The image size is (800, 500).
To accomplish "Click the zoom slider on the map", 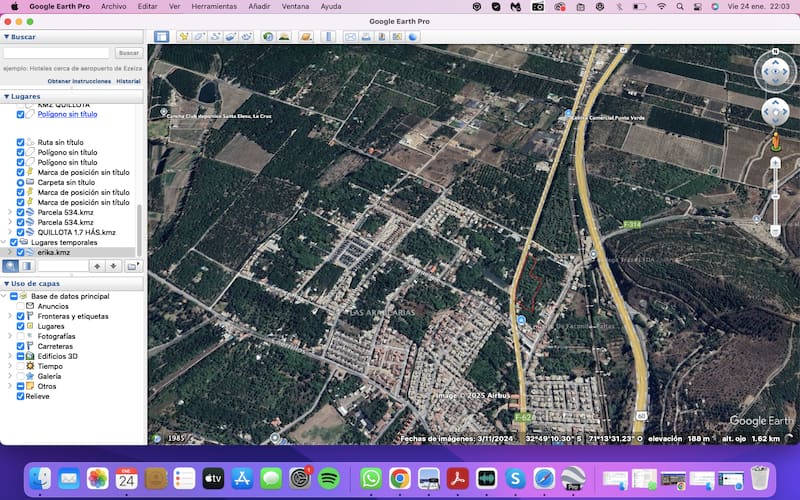I will (775, 196).
